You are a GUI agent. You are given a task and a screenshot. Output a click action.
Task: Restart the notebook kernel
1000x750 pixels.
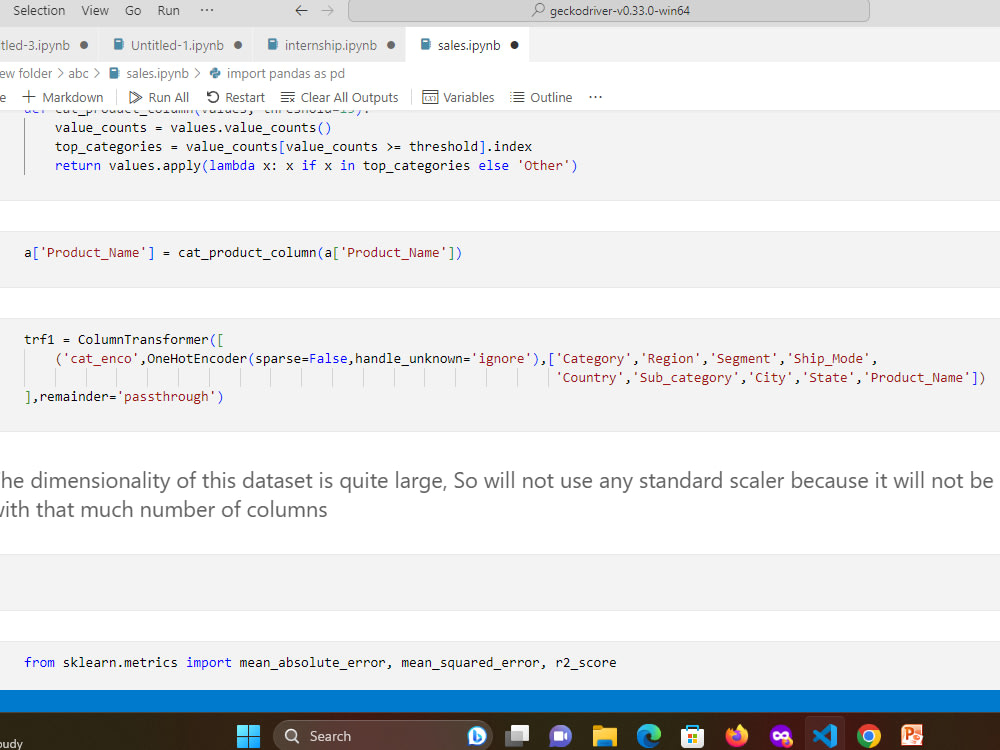235,97
